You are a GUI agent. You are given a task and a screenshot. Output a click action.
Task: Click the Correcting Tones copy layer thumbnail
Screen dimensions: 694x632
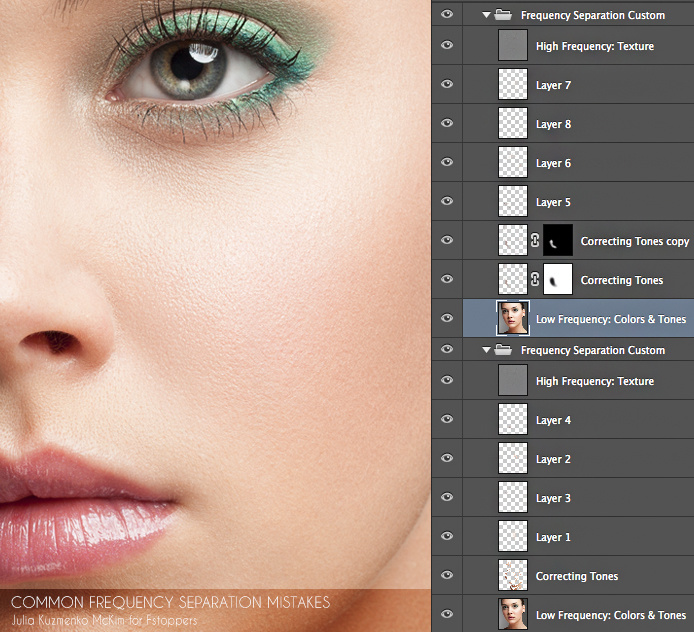513,240
